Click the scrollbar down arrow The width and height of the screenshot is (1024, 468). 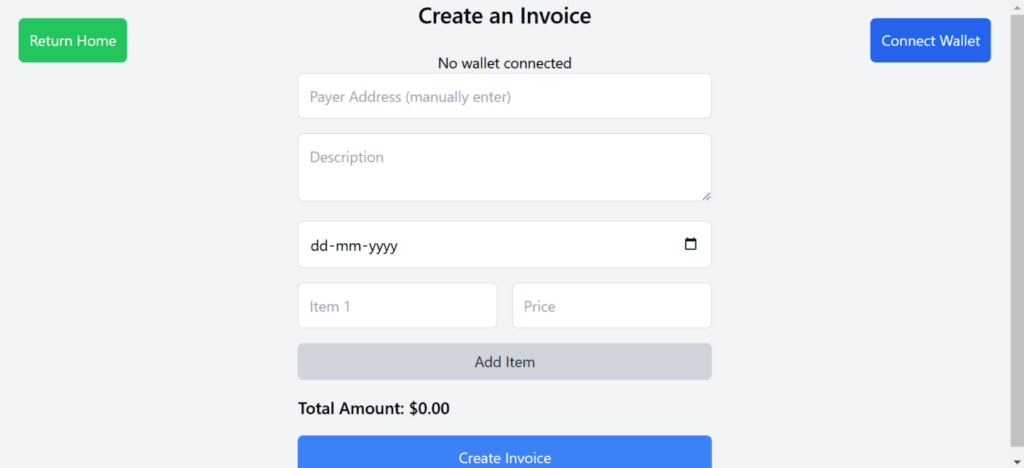click(1017, 461)
